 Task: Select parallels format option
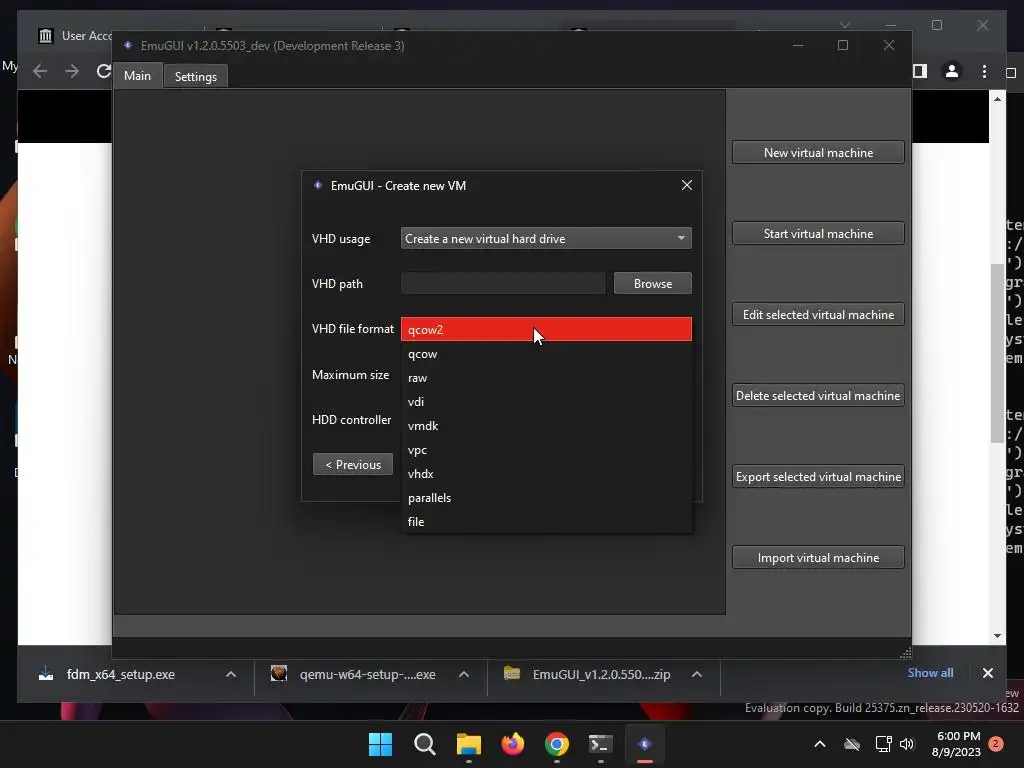pos(546,498)
